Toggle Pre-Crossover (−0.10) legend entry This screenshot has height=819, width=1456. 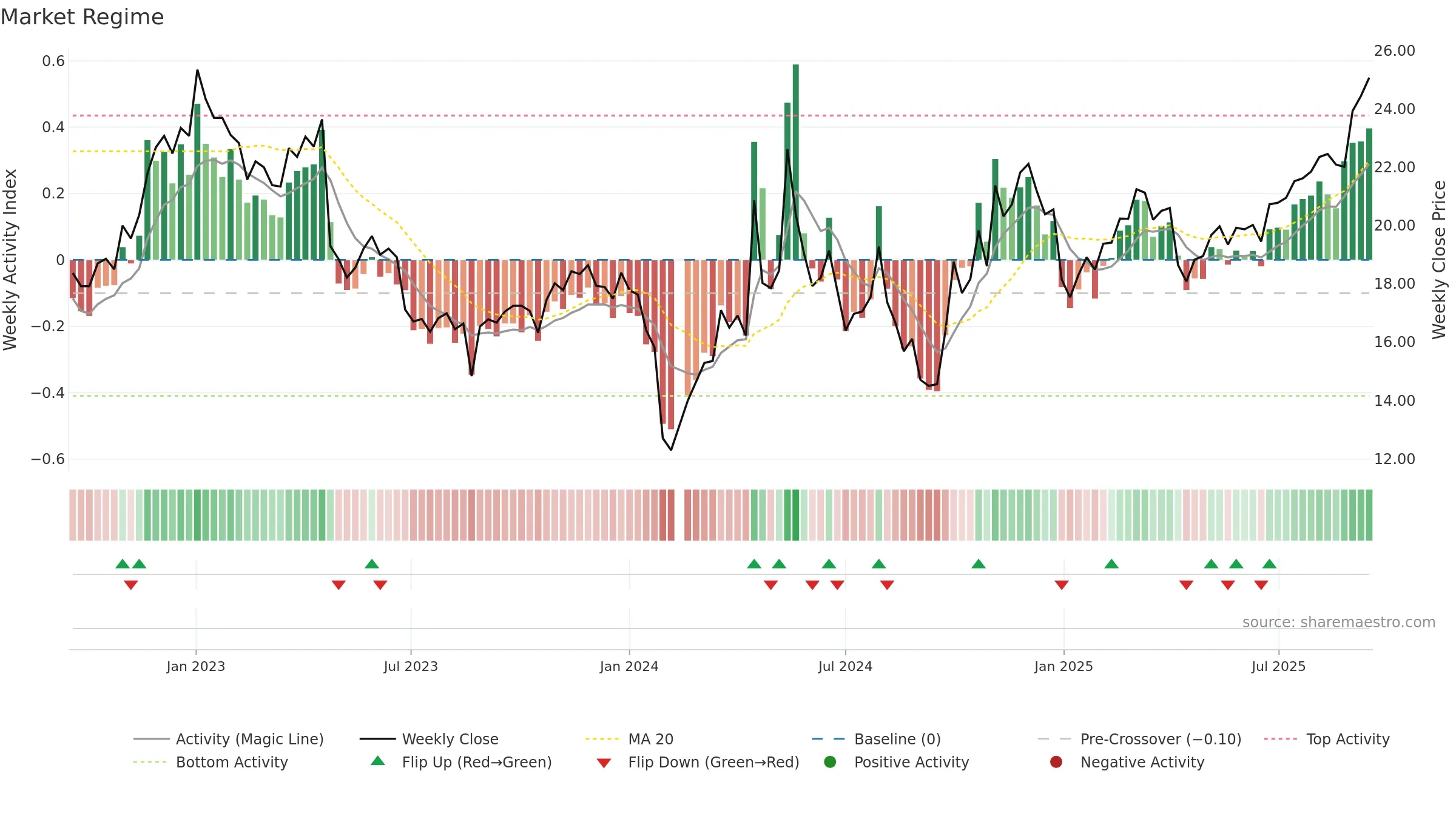[x=1139, y=739]
